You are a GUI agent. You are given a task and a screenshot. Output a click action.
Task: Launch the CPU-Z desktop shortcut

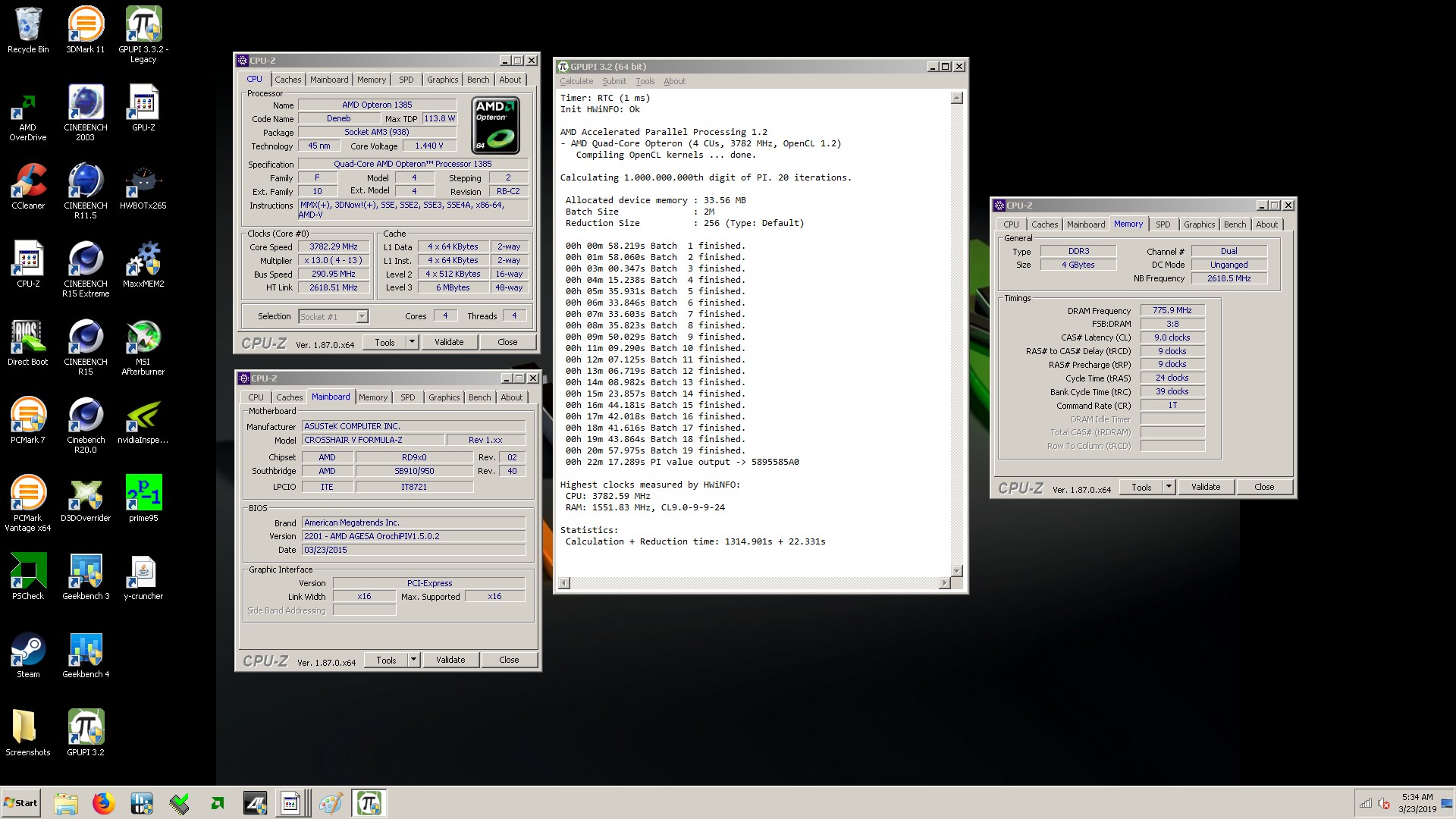click(28, 264)
